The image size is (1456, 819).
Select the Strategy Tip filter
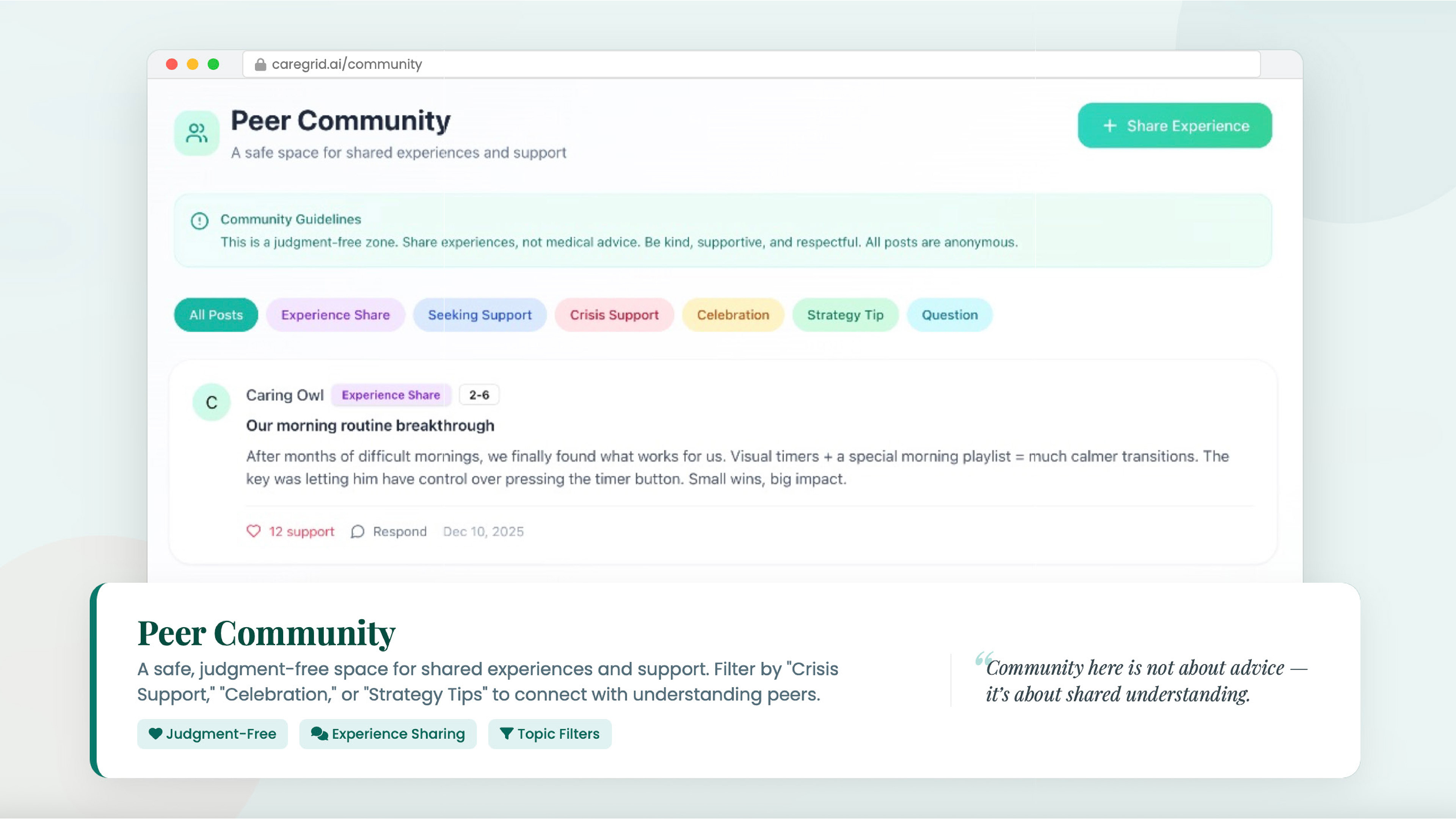844,315
